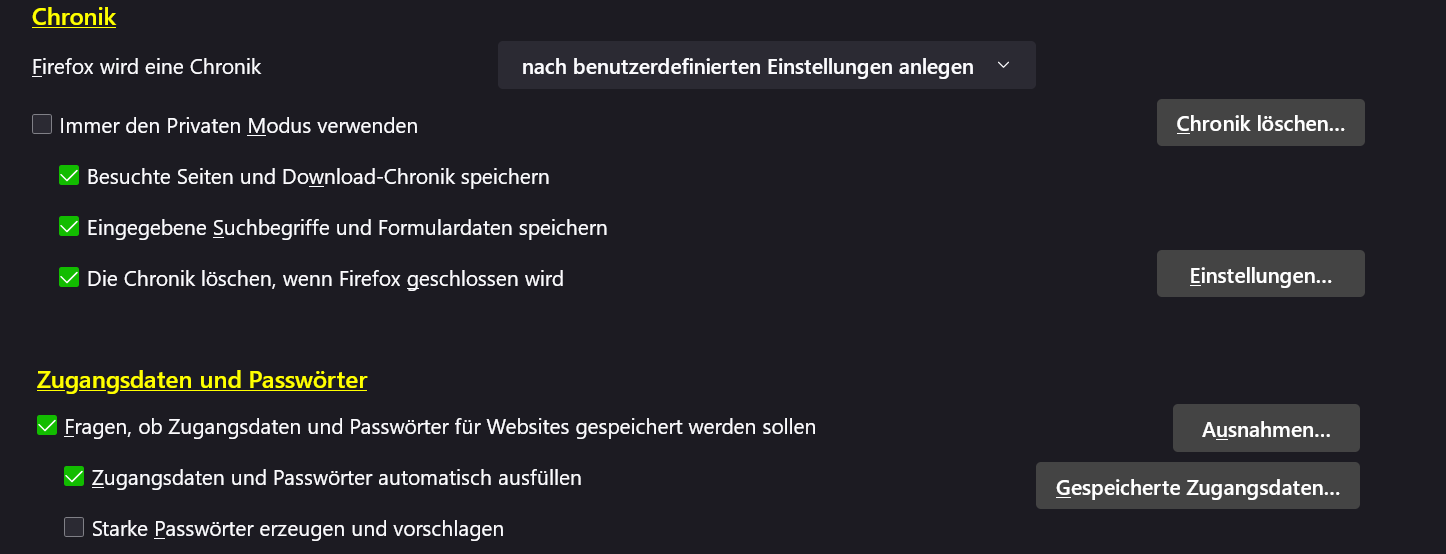The height and width of the screenshot is (554, 1446).
Task: Click the 'Firefox wird eine Chronik' label
Action: pos(146,67)
